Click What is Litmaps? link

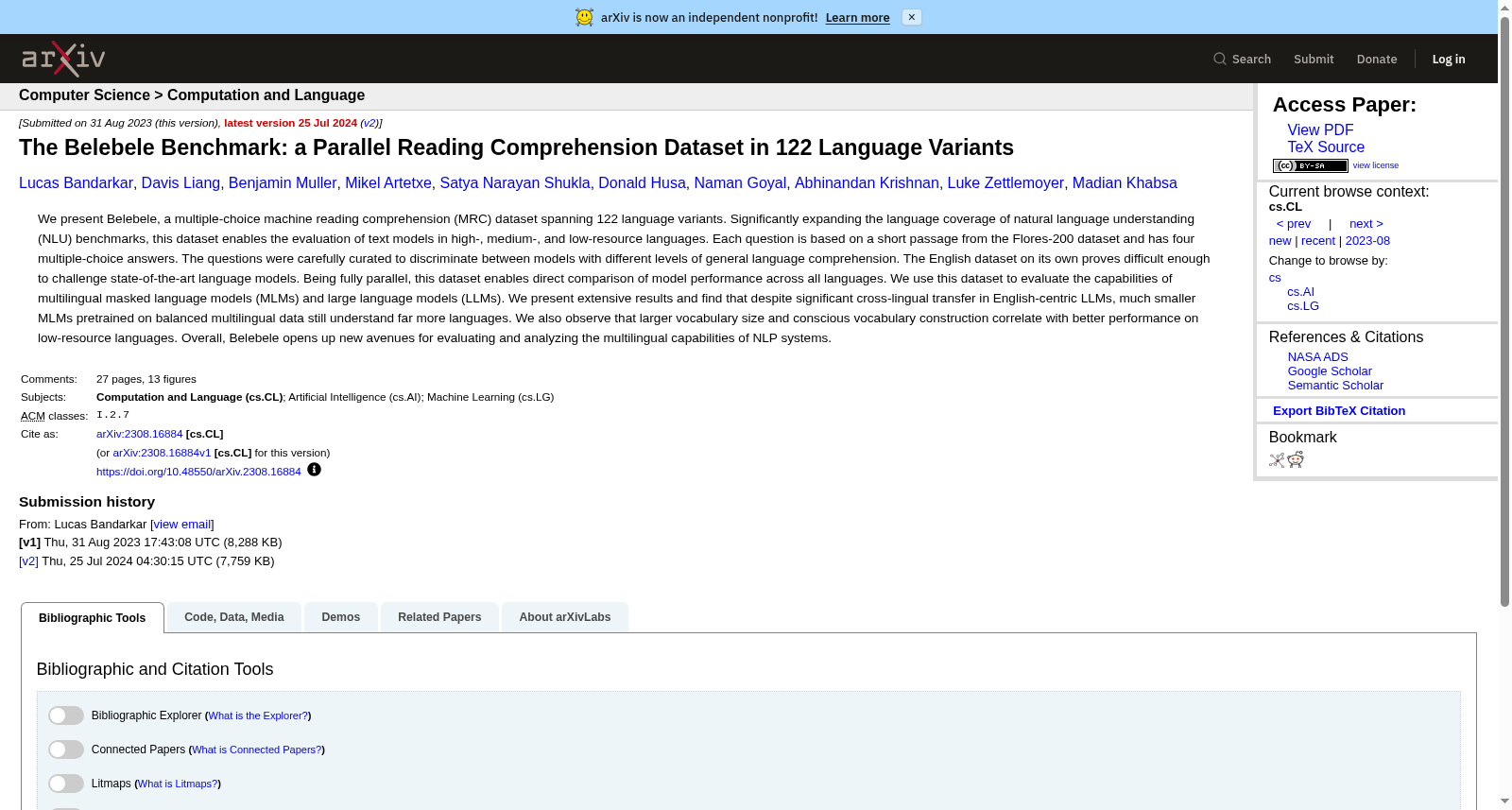point(178,784)
